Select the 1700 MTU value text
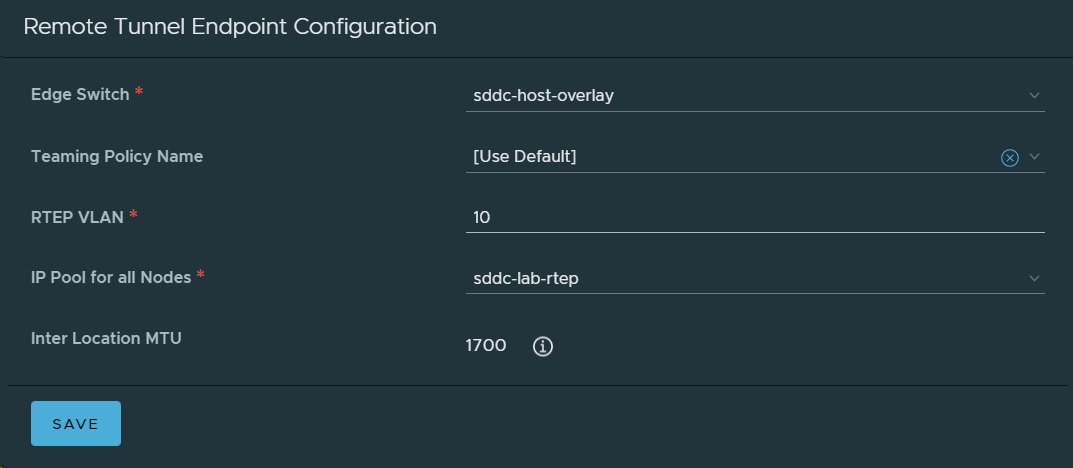Image resolution: width=1073 pixels, height=468 pixels. (x=486, y=346)
